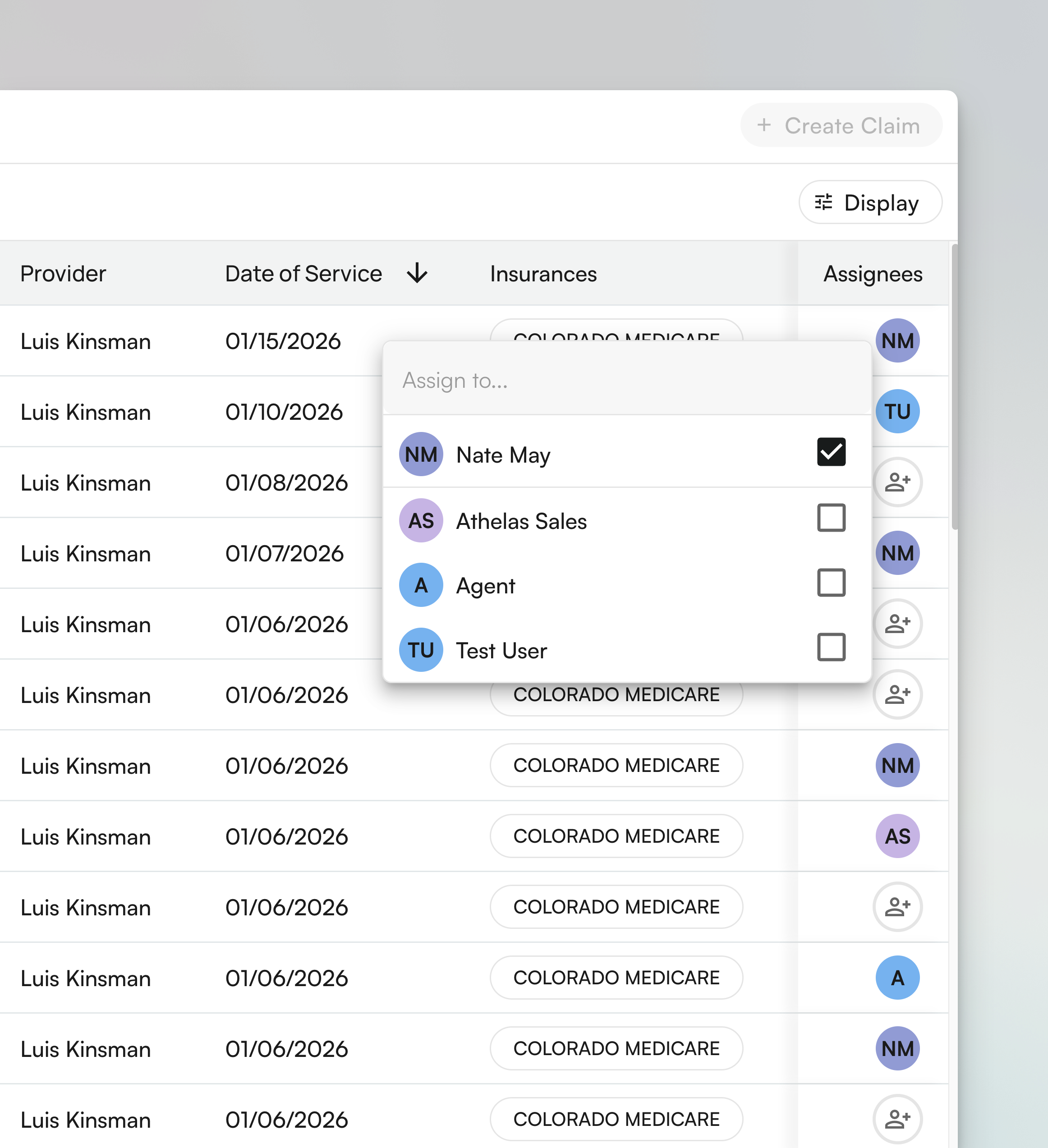
Task: Click the add-assignee icon in the last row
Action: pyautogui.click(x=897, y=1119)
